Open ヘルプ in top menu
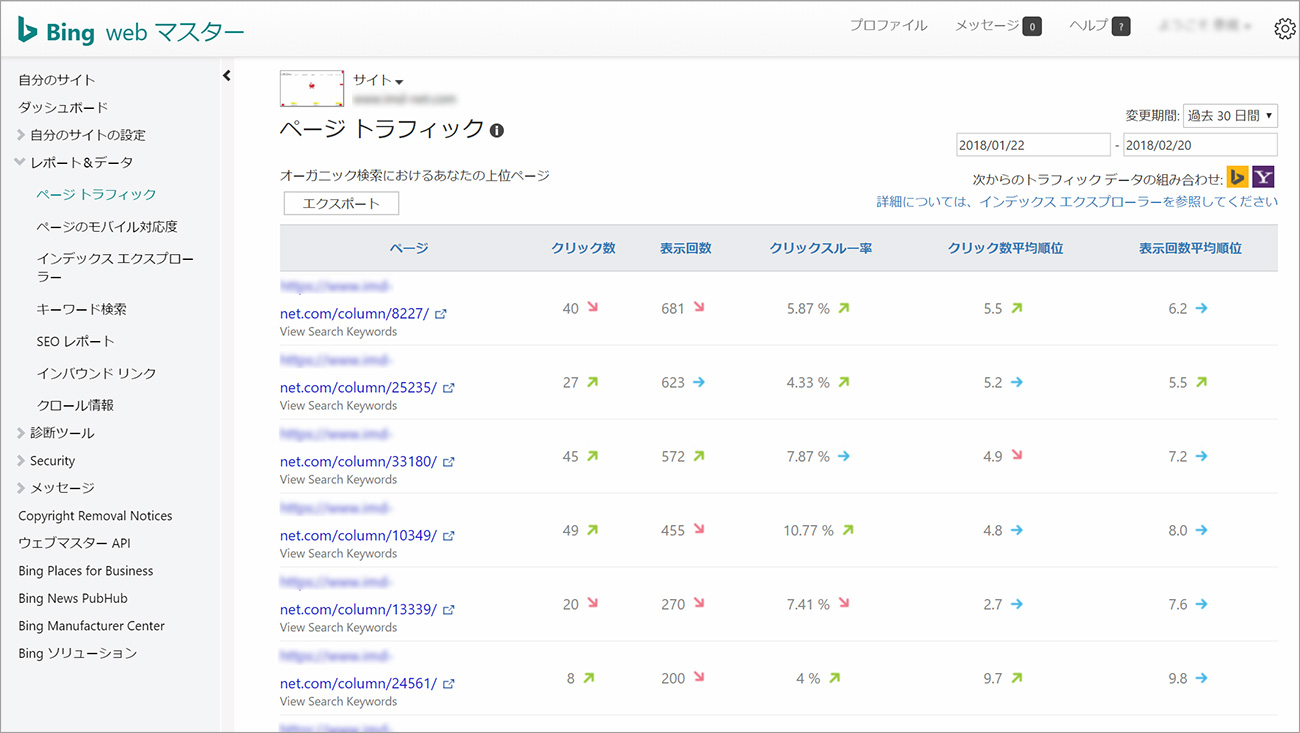This screenshot has width=1300, height=733. pos(1089,26)
